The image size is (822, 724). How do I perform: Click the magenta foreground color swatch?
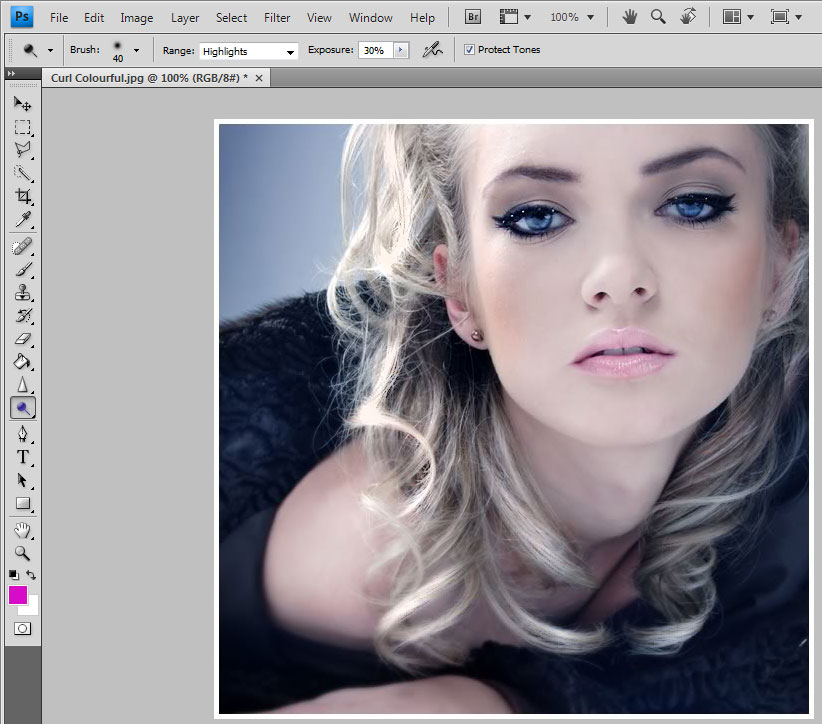[17, 595]
